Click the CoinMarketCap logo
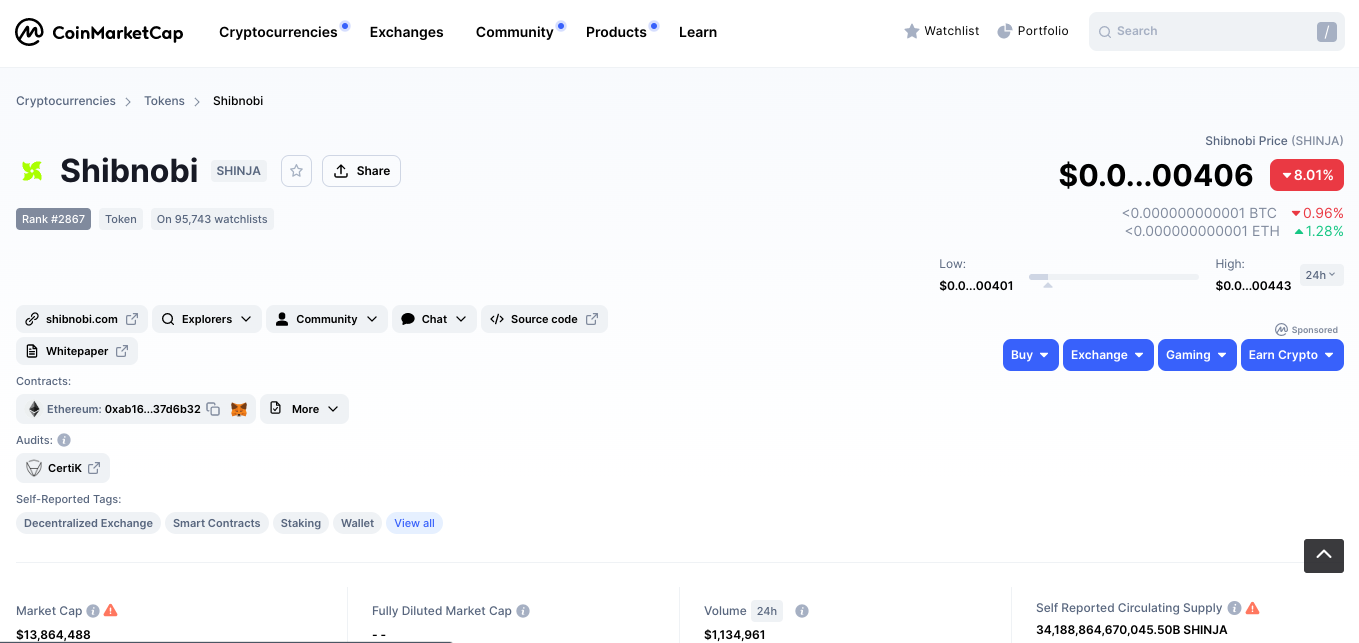Image resolution: width=1359 pixels, height=643 pixels. [99, 32]
